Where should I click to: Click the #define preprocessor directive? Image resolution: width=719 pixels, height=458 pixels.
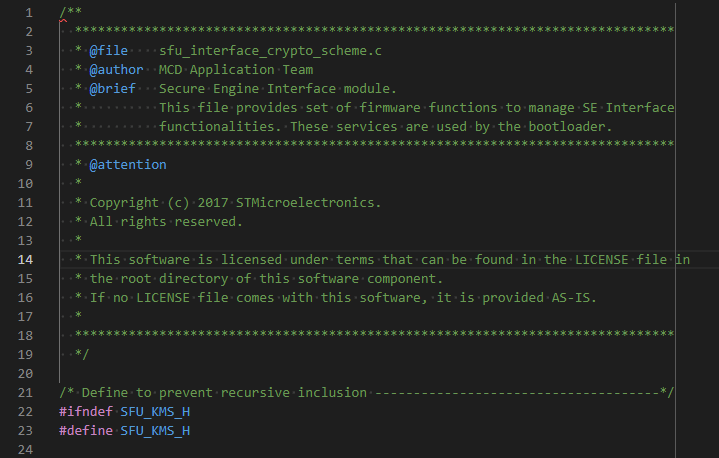coord(86,430)
